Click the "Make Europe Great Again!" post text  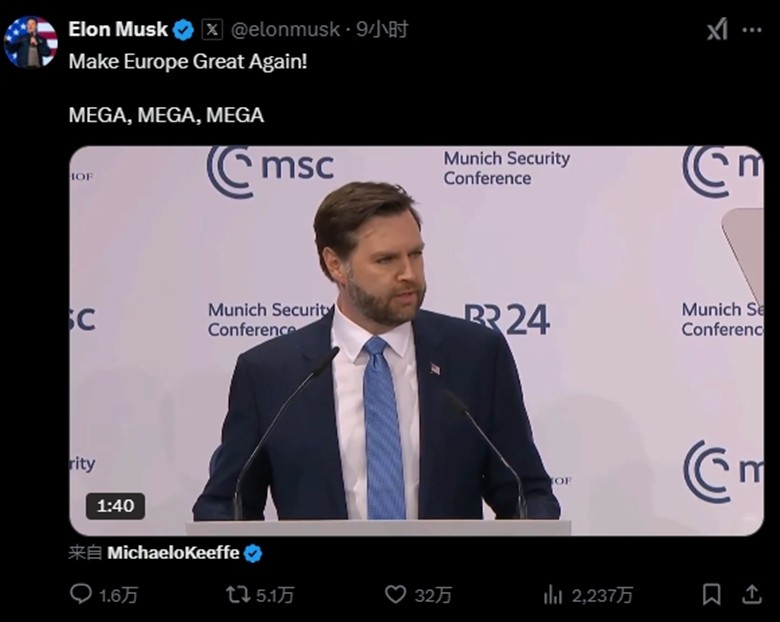(188, 61)
